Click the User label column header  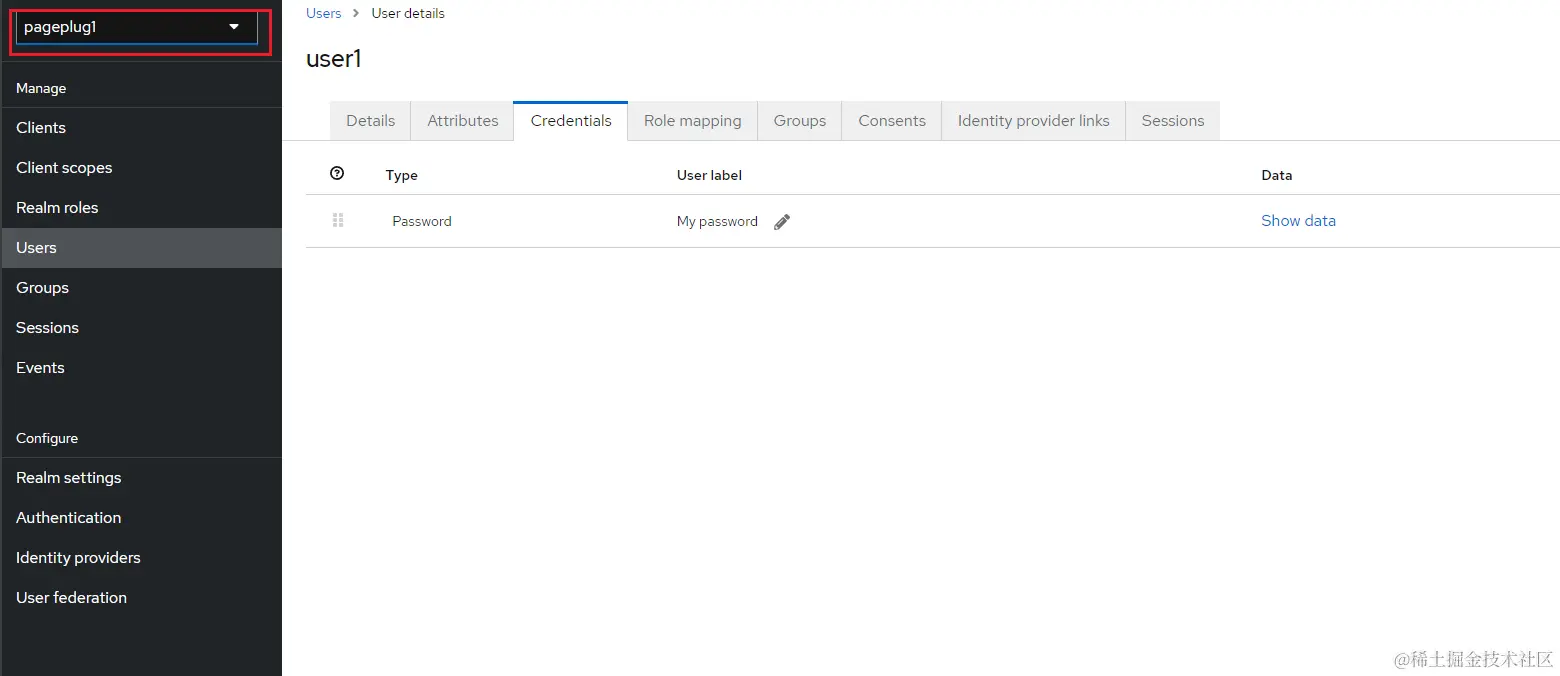click(x=709, y=175)
